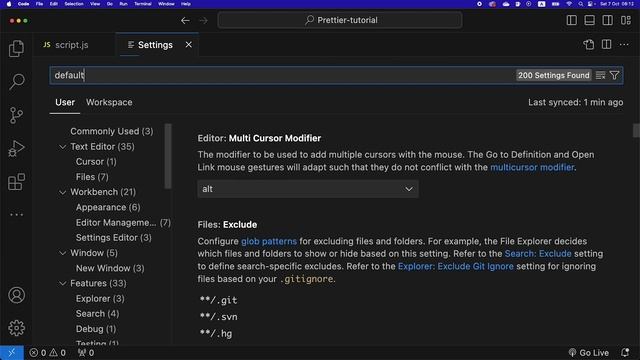Open notifications bell in status bar

pyautogui.click(x=625, y=352)
